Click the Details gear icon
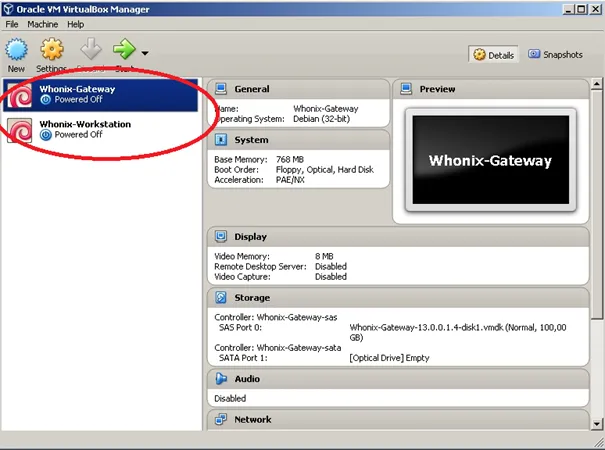The width and height of the screenshot is (605, 450). 479,54
